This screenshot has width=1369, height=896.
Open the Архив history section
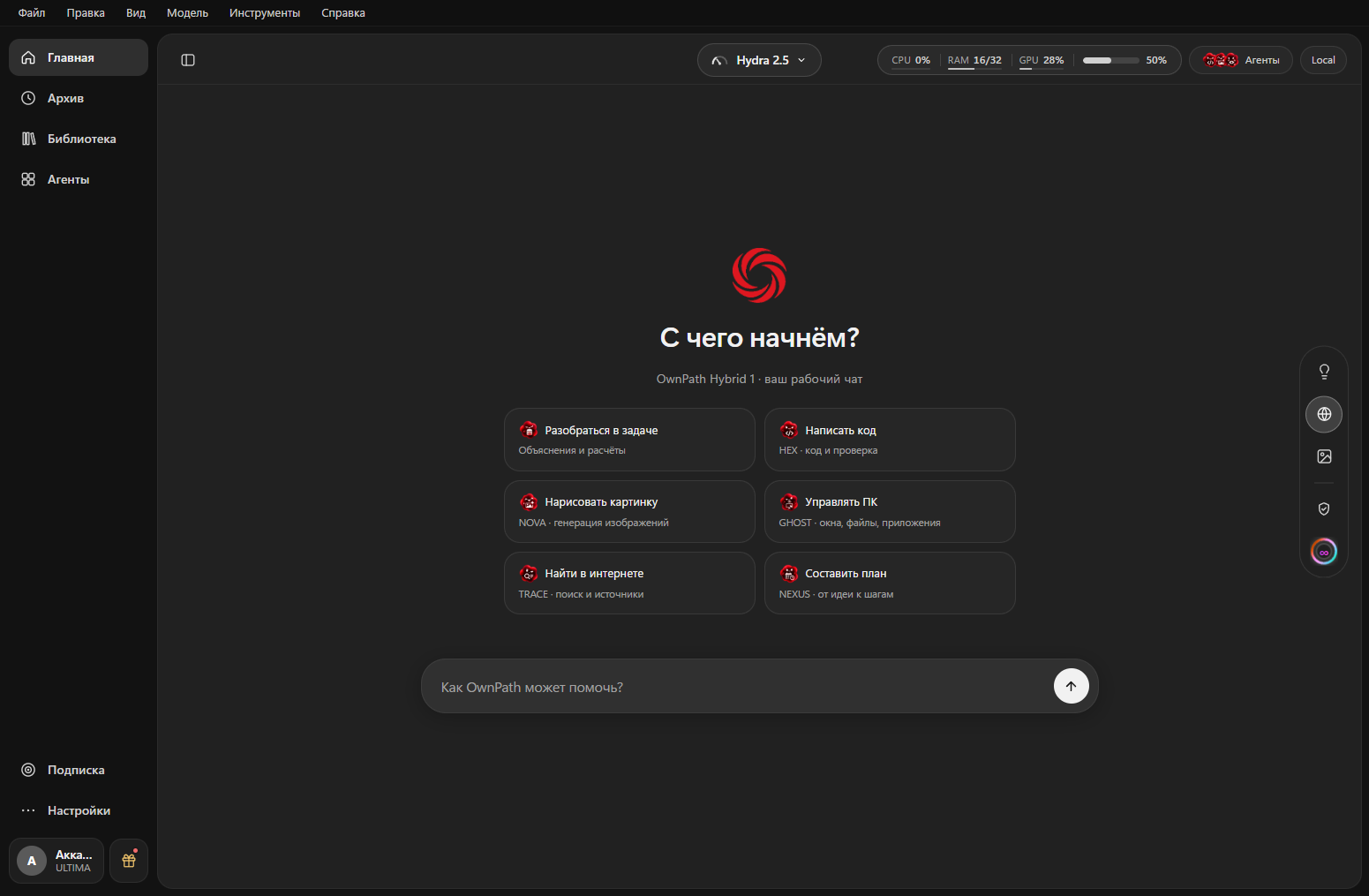pyautogui.click(x=79, y=98)
